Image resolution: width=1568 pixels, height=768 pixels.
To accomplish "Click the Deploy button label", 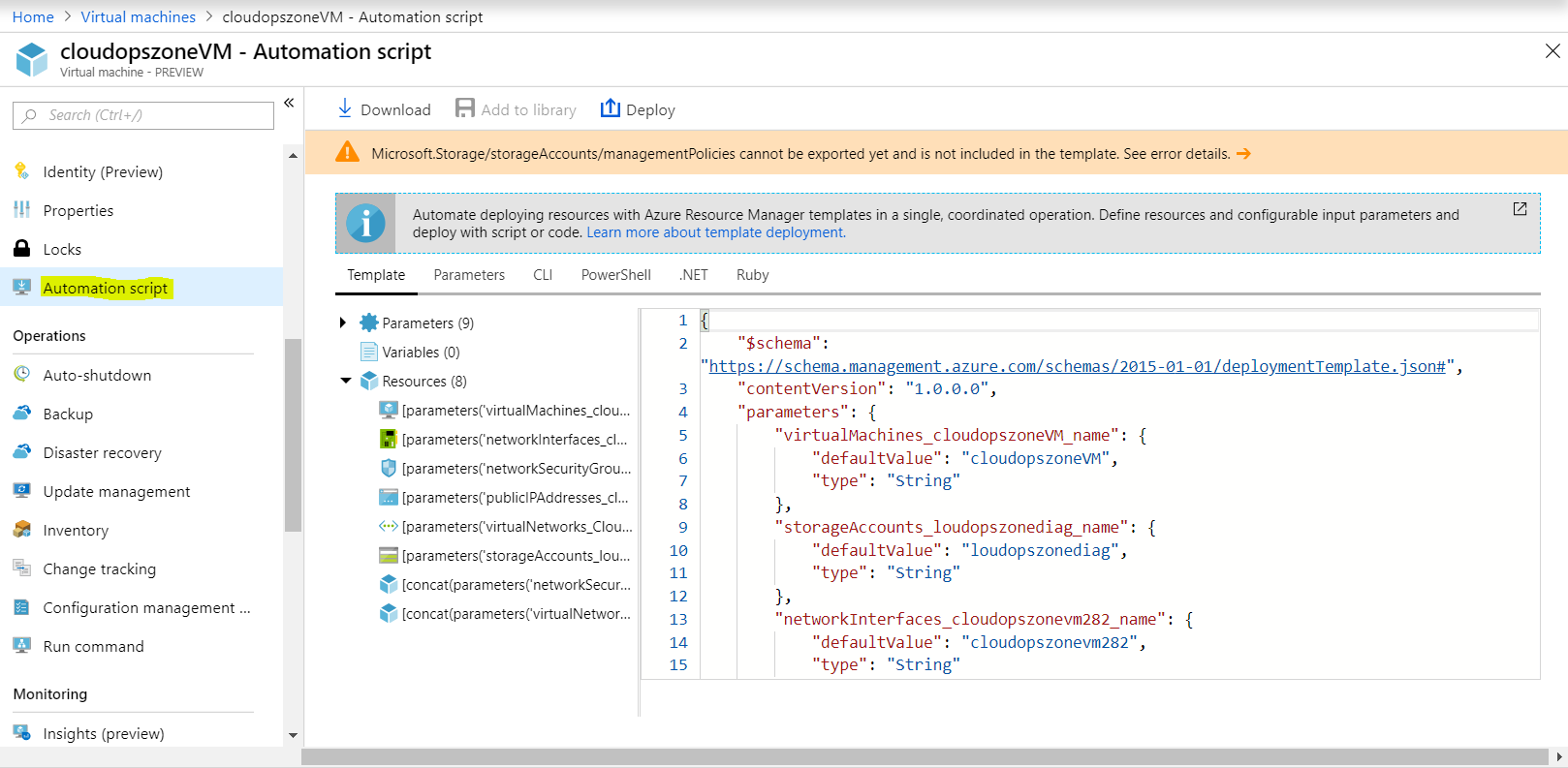I will click(650, 110).
